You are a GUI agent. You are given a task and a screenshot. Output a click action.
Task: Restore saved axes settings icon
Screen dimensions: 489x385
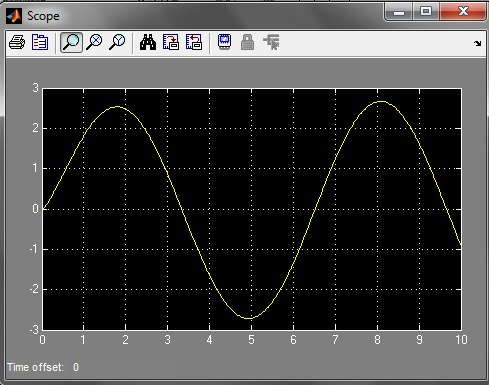[194, 42]
